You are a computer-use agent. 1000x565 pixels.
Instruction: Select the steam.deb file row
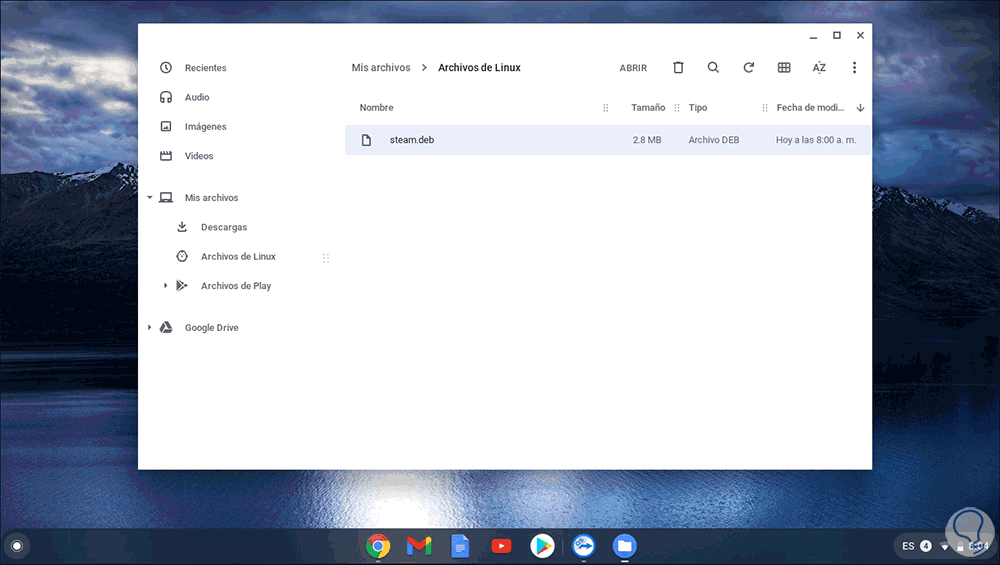tap(608, 140)
